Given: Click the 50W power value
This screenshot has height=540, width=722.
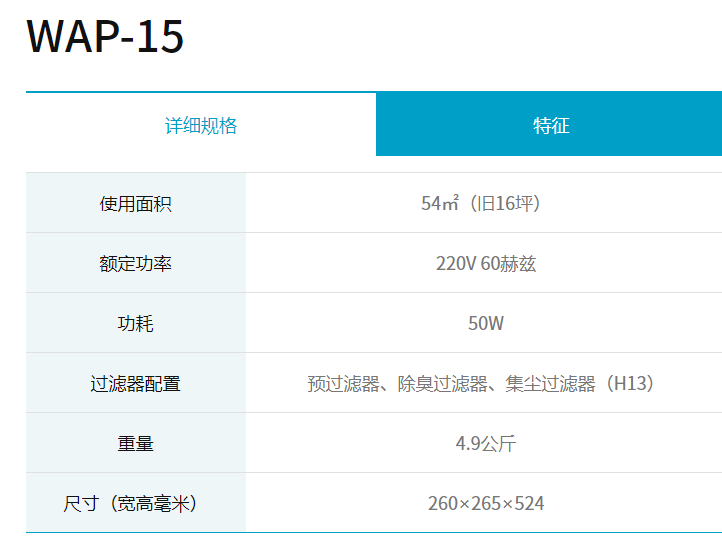Looking at the screenshot, I should pos(486,324).
